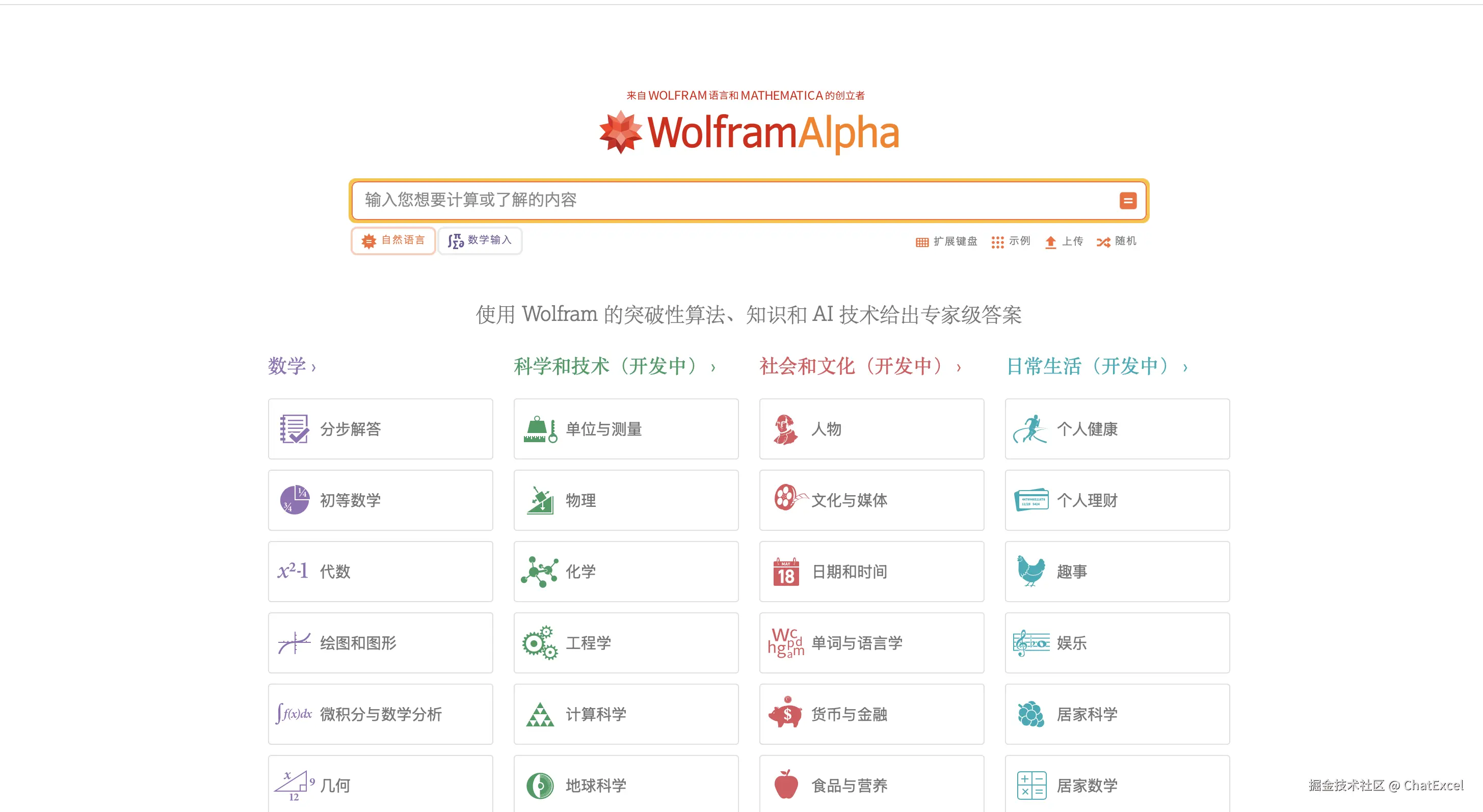The height and width of the screenshot is (812, 1483).
Task: Switch to natural language (自然语言) input mode
Action: [x=393, y=240]
